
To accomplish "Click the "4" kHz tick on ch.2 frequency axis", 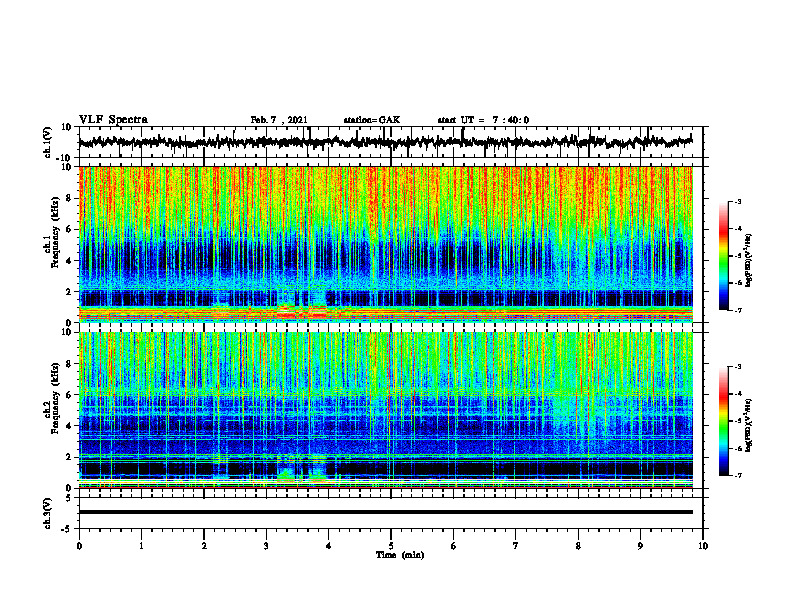I will [x=70, y=426].
